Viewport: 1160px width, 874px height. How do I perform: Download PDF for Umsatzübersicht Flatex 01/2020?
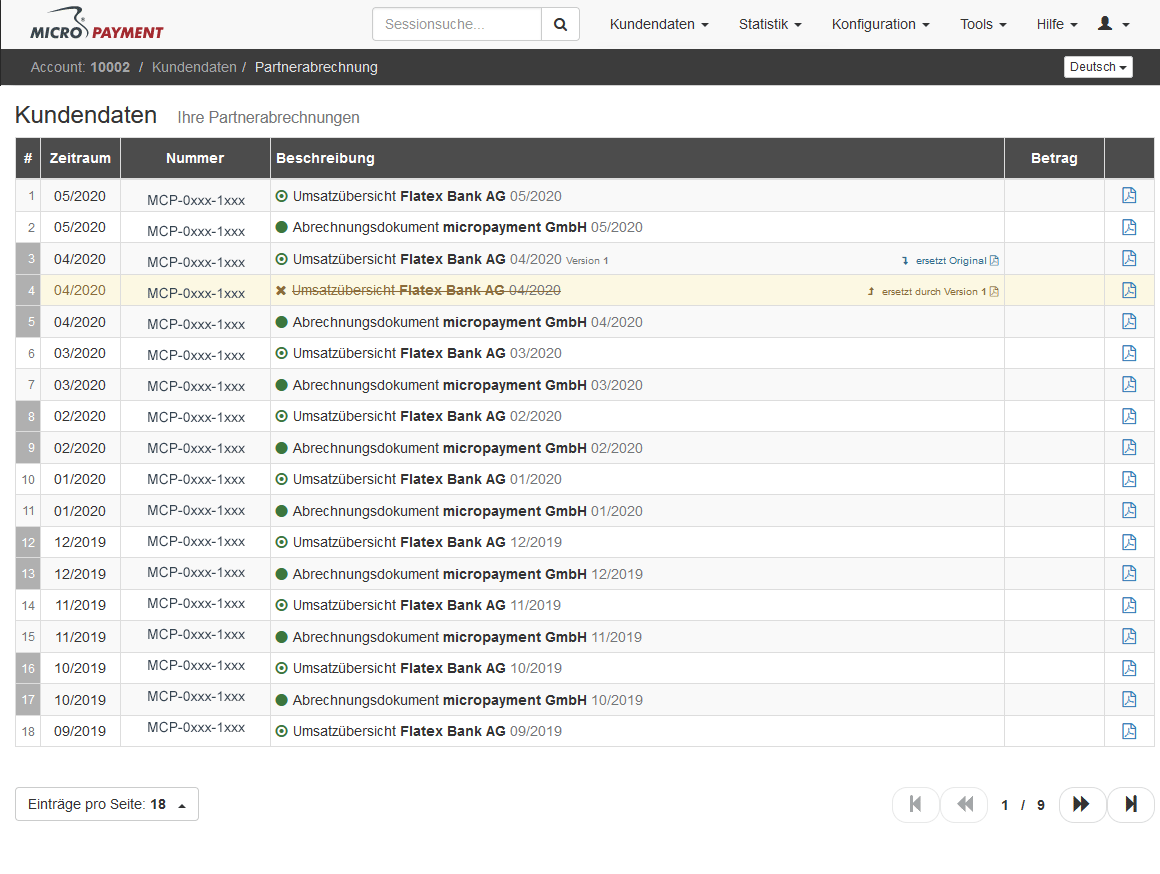click(1129, 479)
